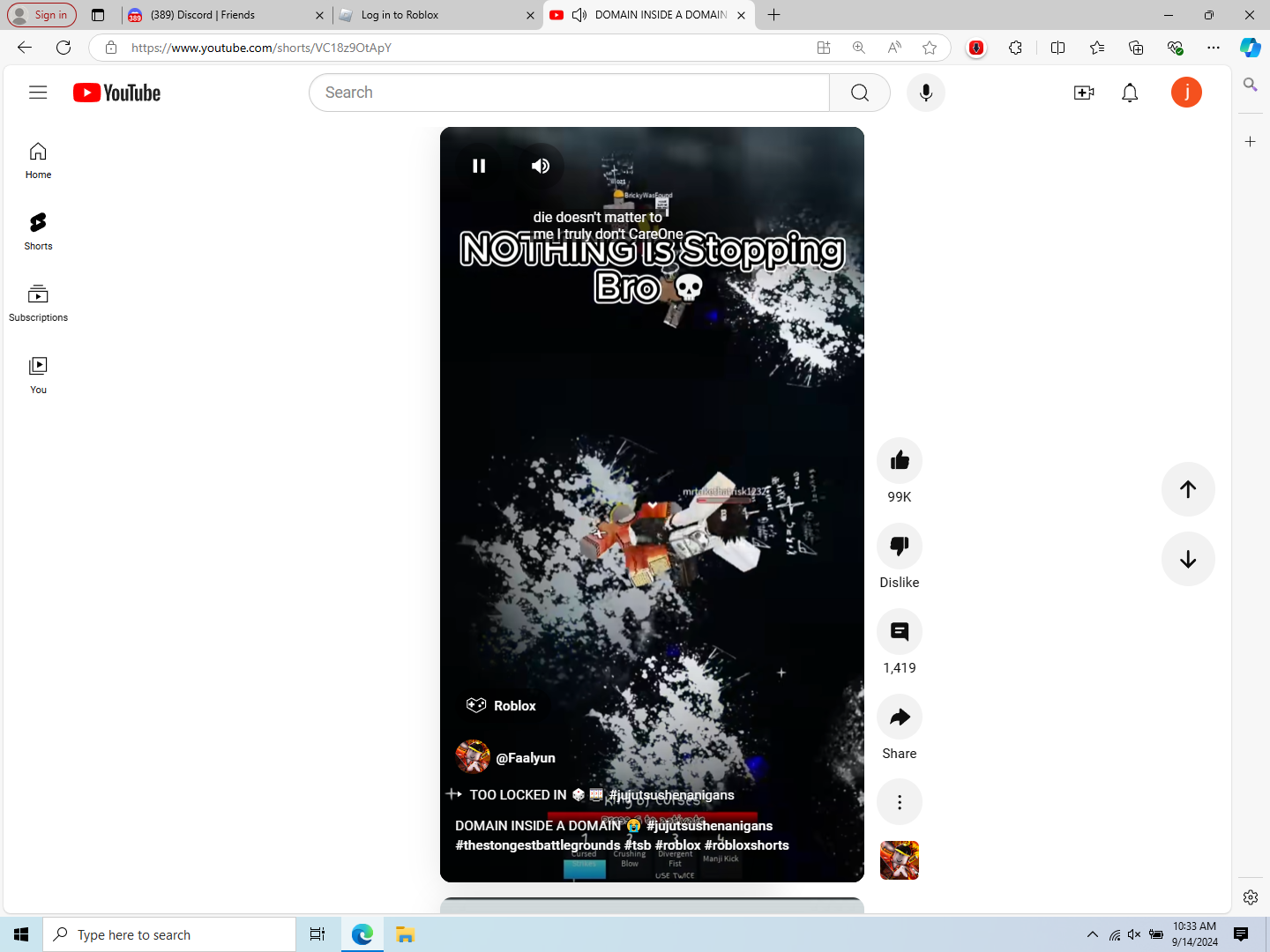The height and width of the screenshot is (952, 1270).
Task: Pause the playing Short video
Action: [x=479, y=166]
